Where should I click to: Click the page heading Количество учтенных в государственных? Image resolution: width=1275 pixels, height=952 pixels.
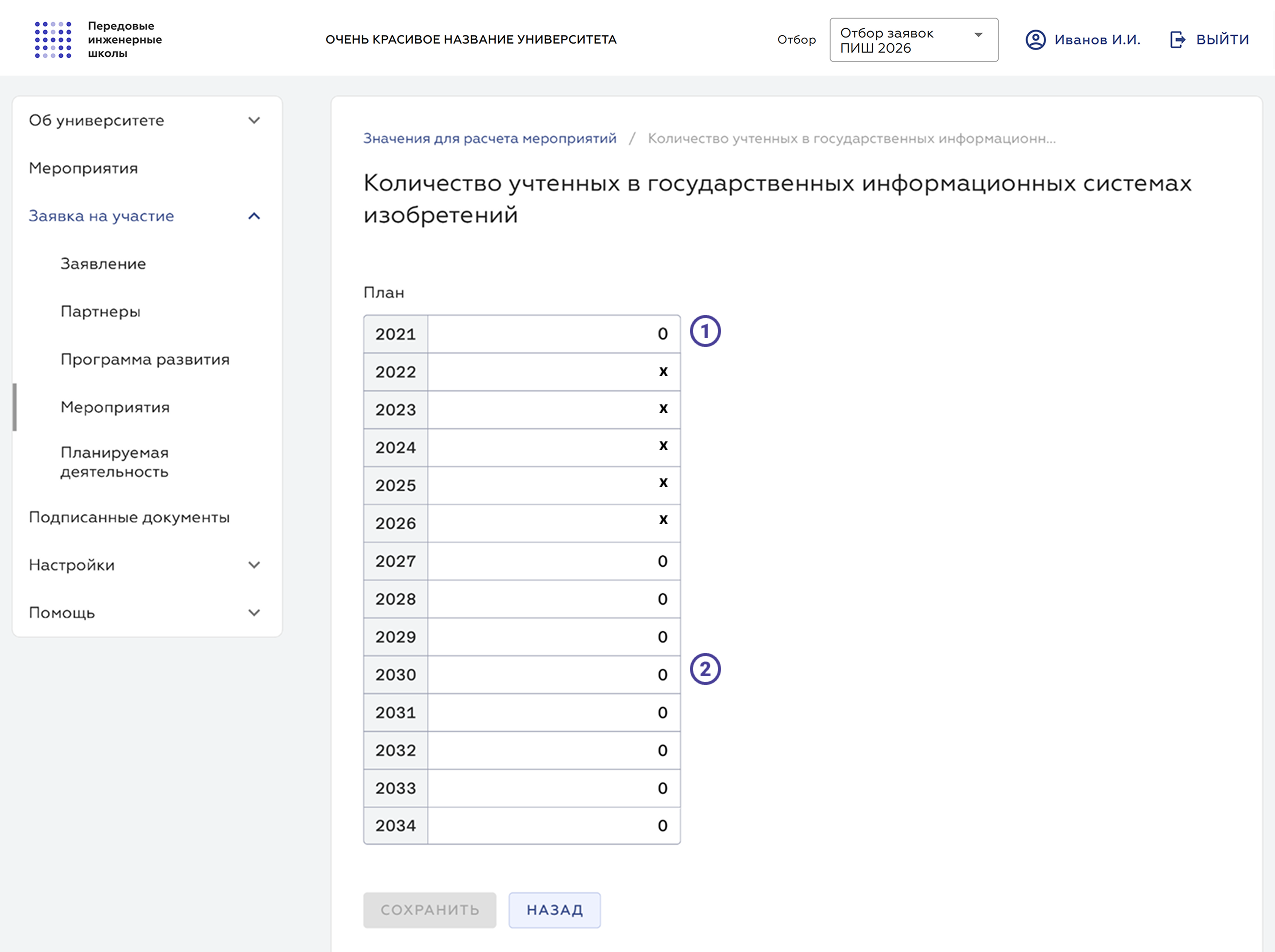point(777,199)
